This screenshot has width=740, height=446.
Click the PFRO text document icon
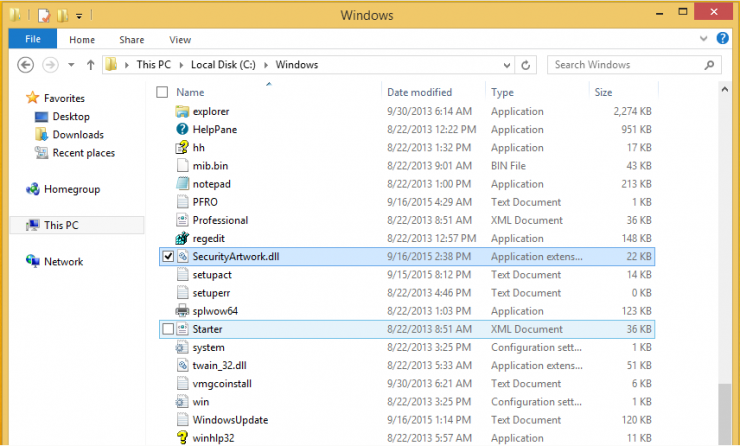click(182, 202)
